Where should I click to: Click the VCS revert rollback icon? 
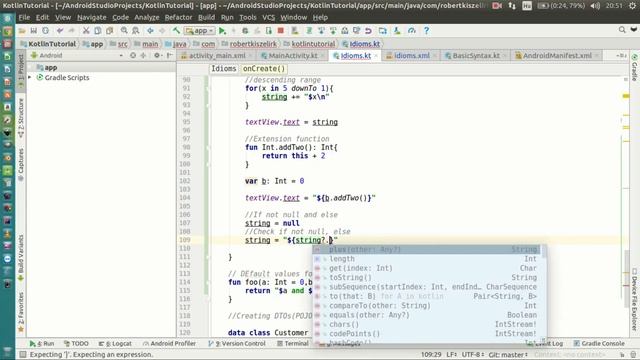[368, 31]
